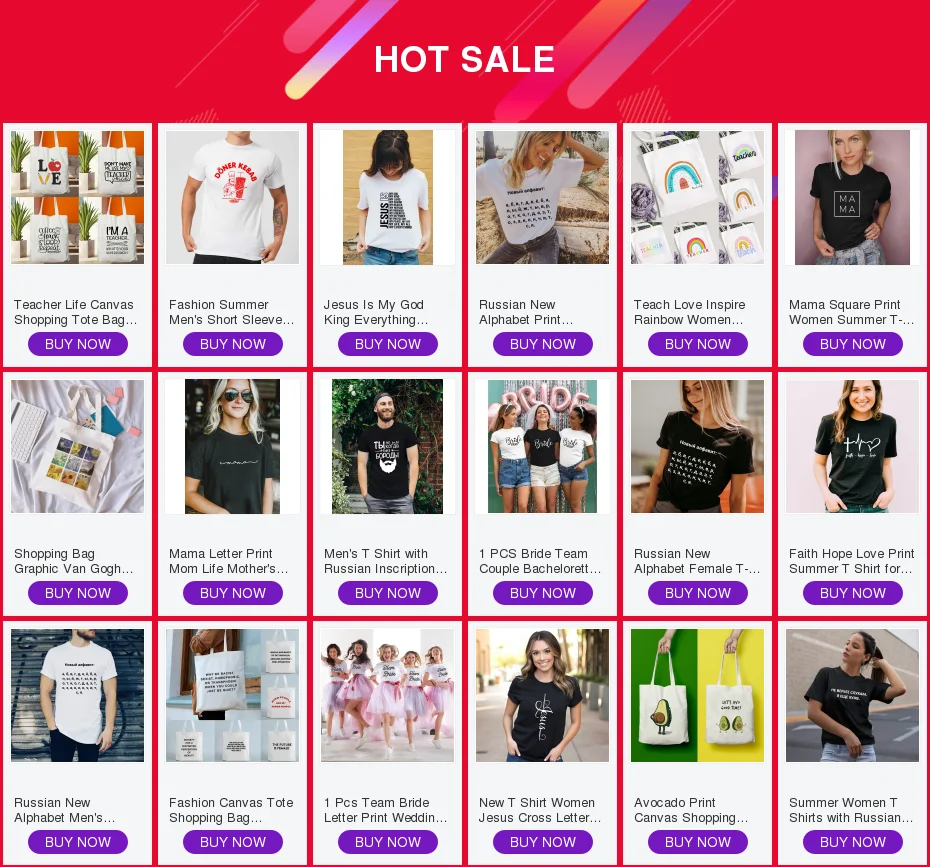
Task: View the Jesus Cross Letter women's shirt photo
Action: coord(542,696)
